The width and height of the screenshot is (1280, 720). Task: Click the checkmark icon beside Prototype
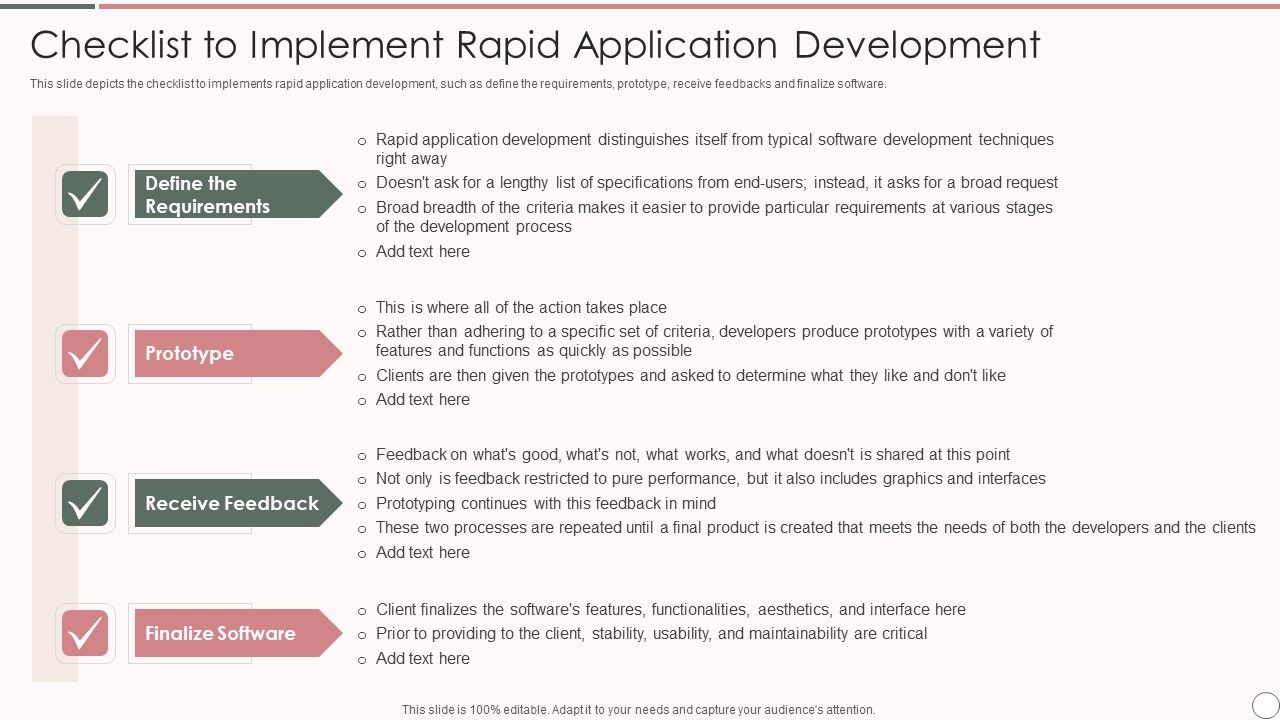(x=85, y=354)
